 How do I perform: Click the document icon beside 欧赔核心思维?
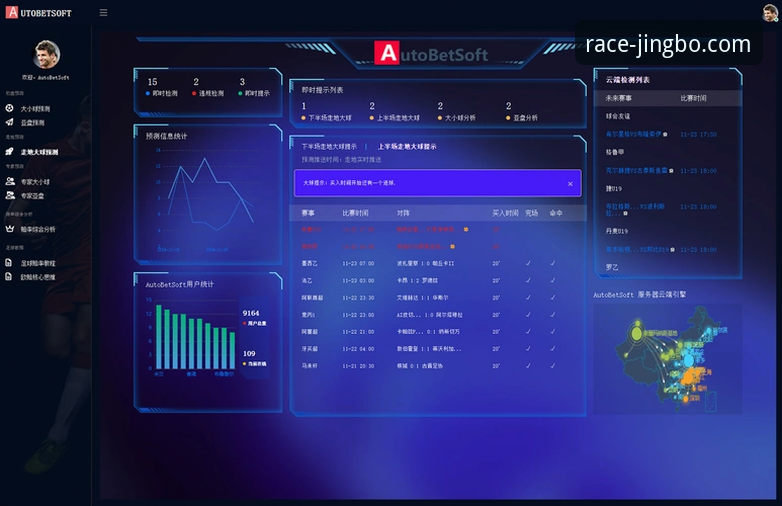pos(8,276)
